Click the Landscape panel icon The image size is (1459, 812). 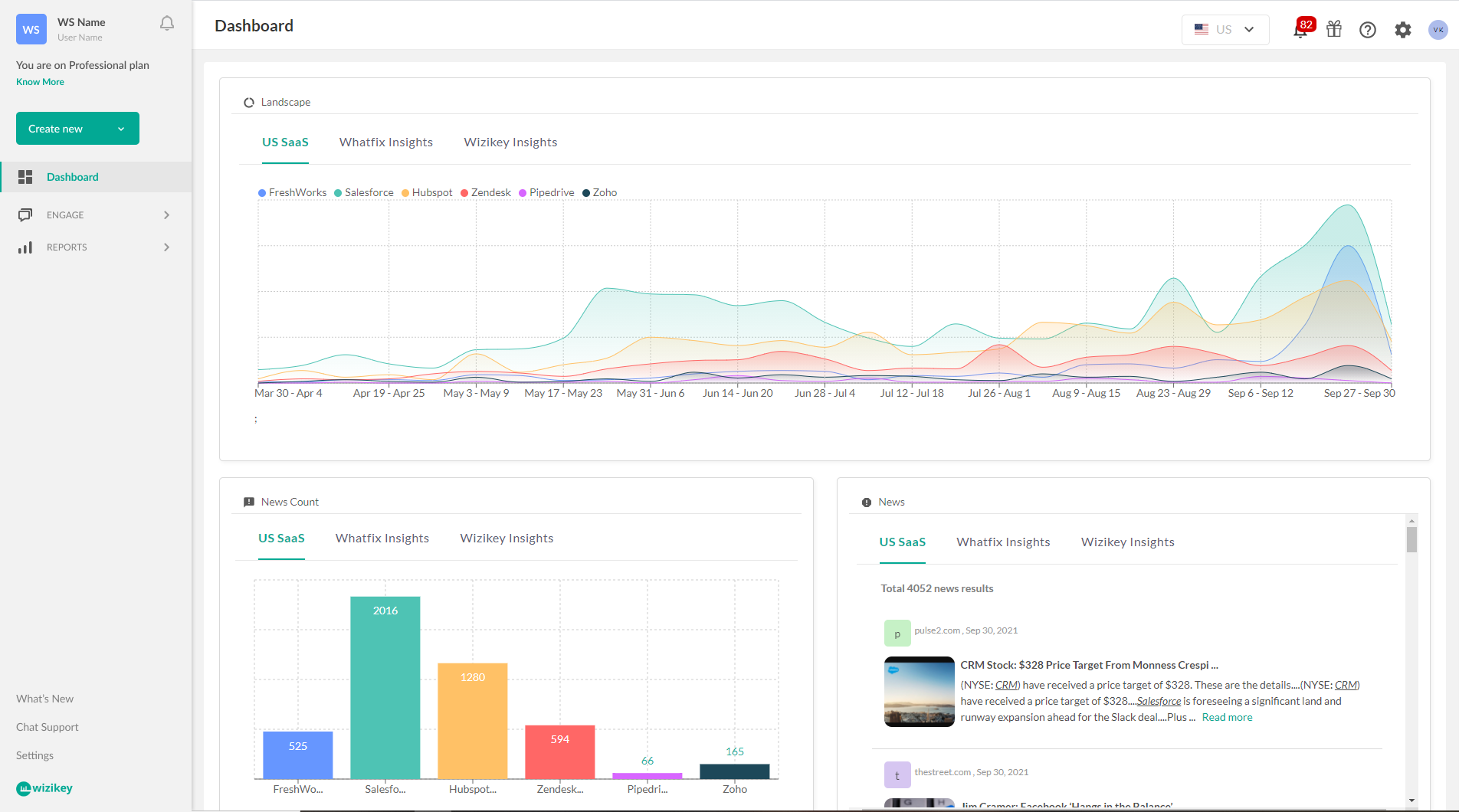[x=249, y=103]
